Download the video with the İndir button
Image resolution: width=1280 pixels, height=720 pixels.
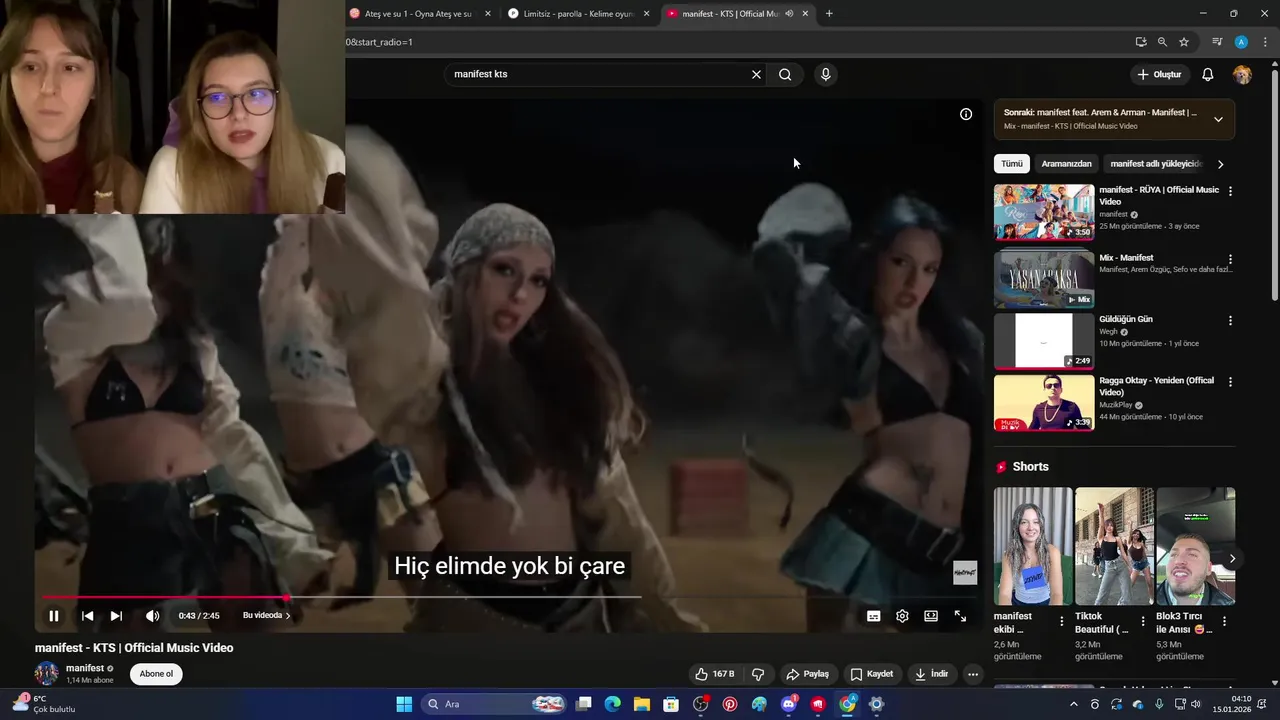931,674
